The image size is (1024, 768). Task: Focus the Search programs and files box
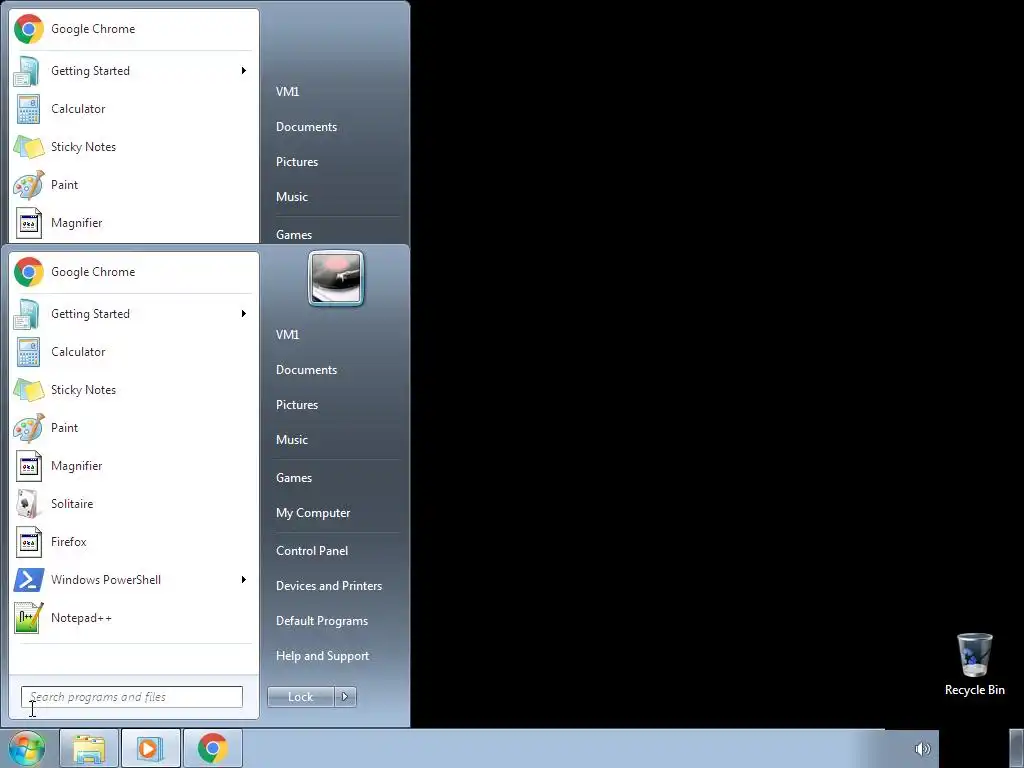pos(132,697)
